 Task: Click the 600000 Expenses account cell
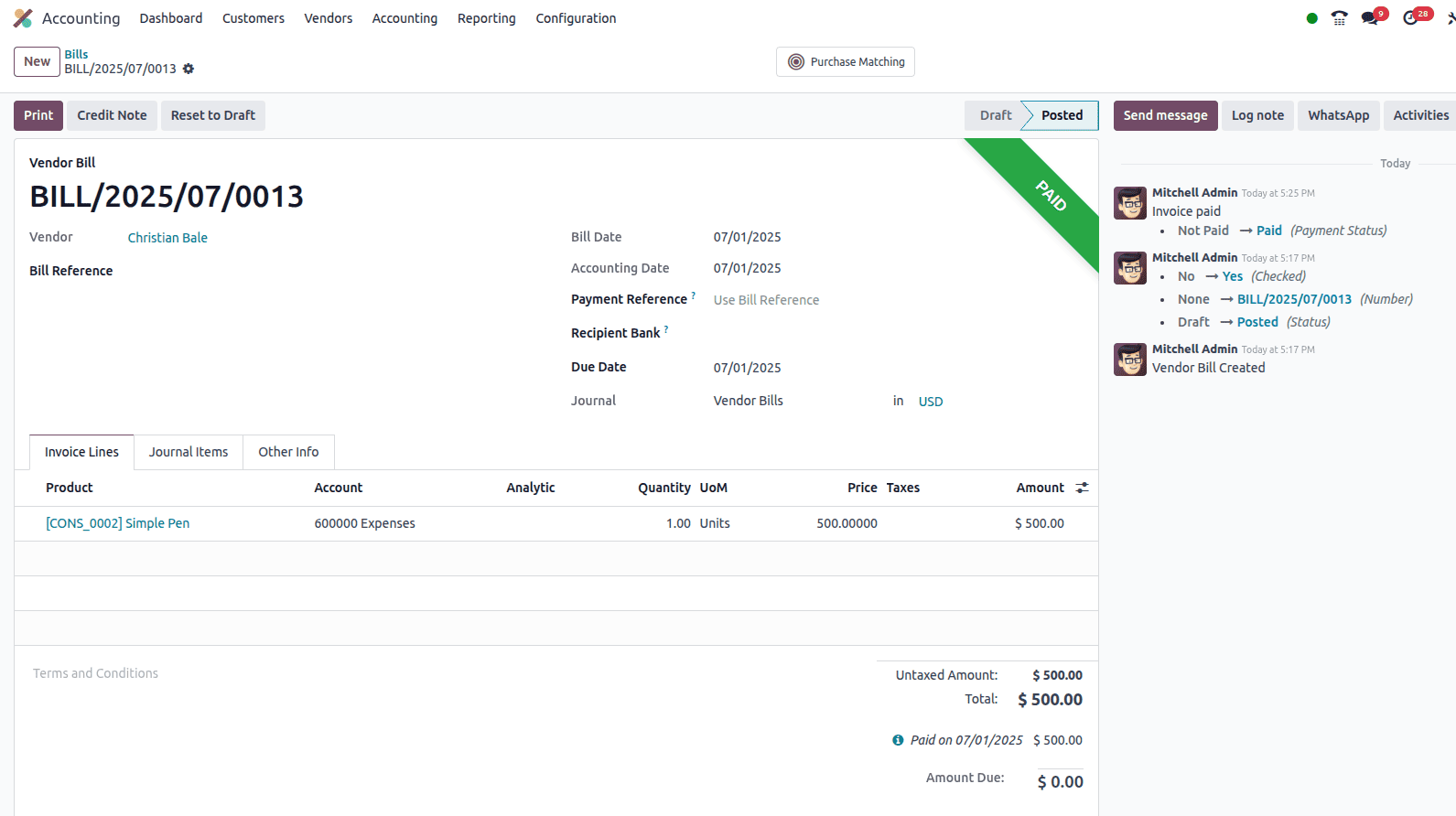click(364, 523)
